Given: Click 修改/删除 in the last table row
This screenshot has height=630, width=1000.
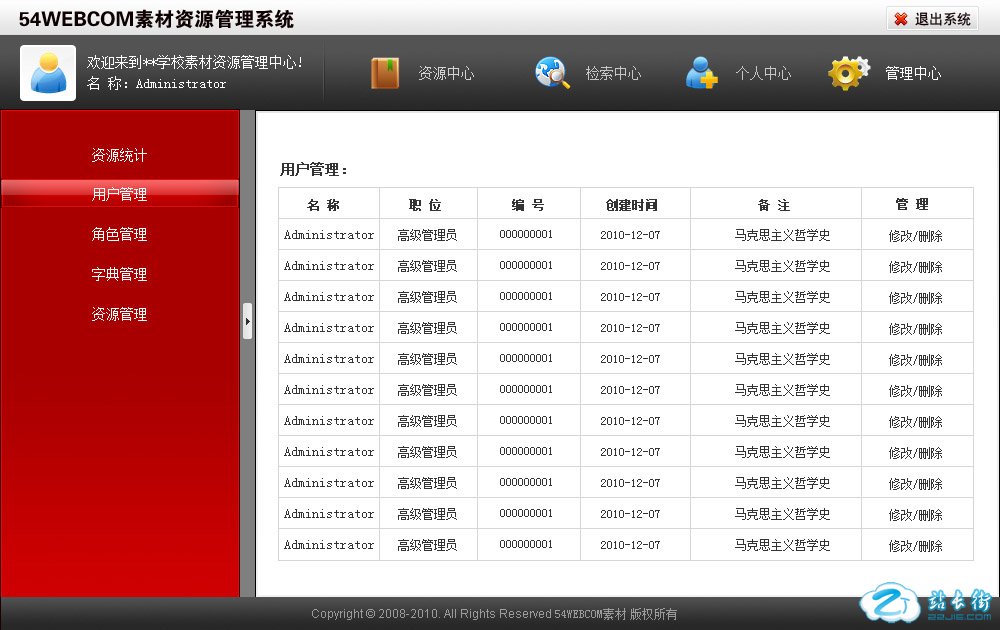Looking at the screenshot, I should pos(916,546).
